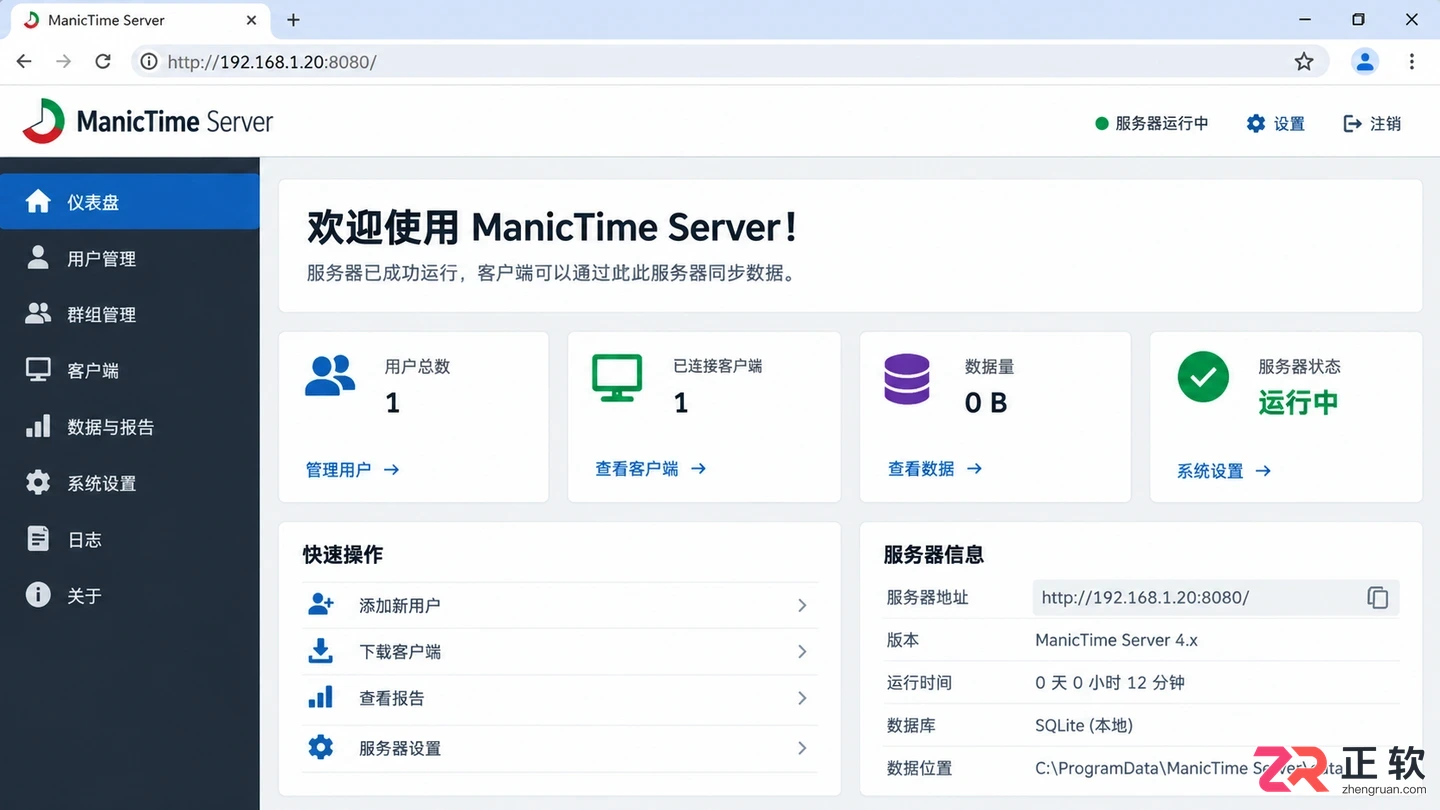Open a new browser tab

pyautogui.click(x=293, y=20)
